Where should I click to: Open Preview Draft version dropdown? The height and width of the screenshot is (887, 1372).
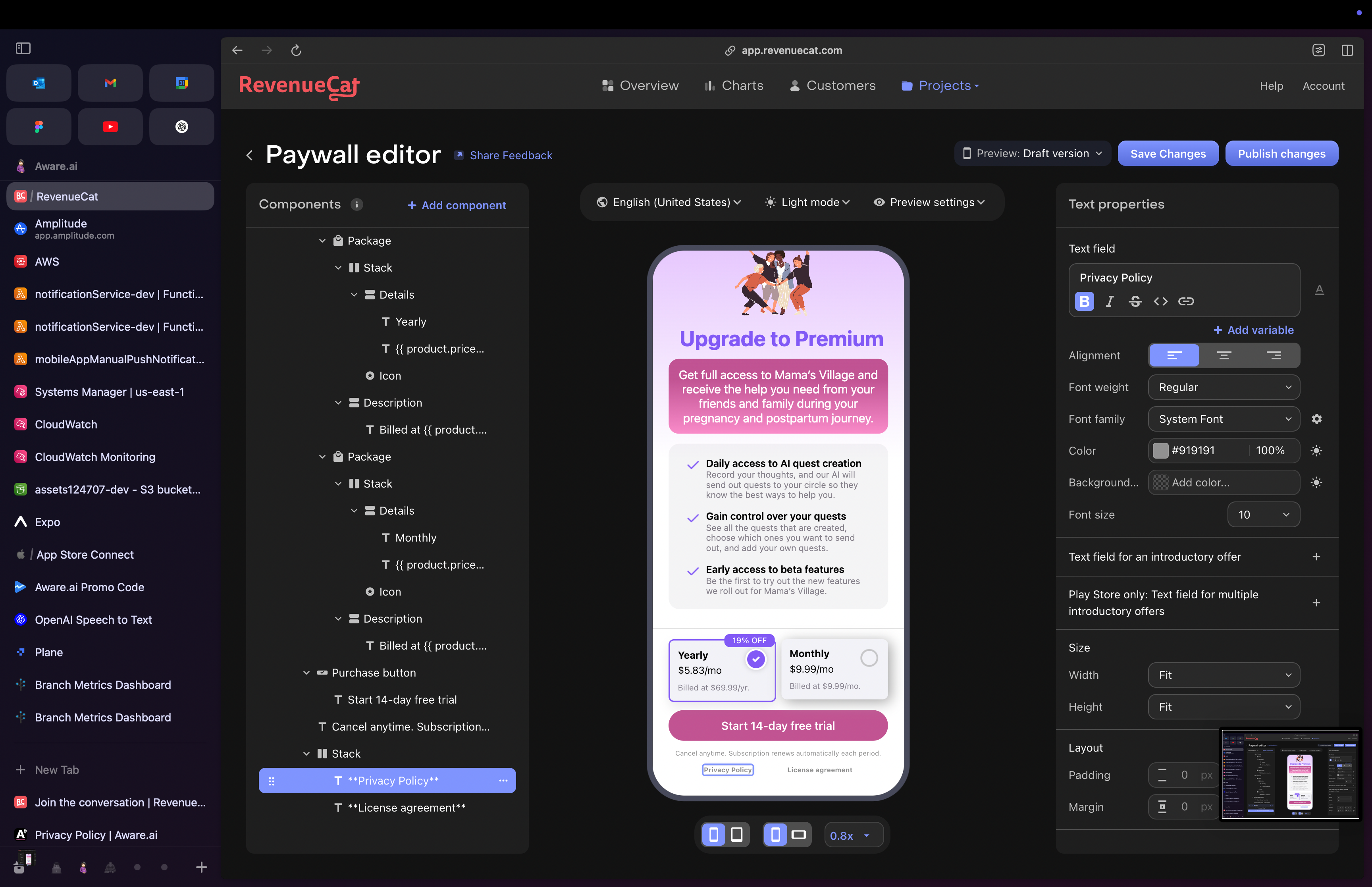1033,154
